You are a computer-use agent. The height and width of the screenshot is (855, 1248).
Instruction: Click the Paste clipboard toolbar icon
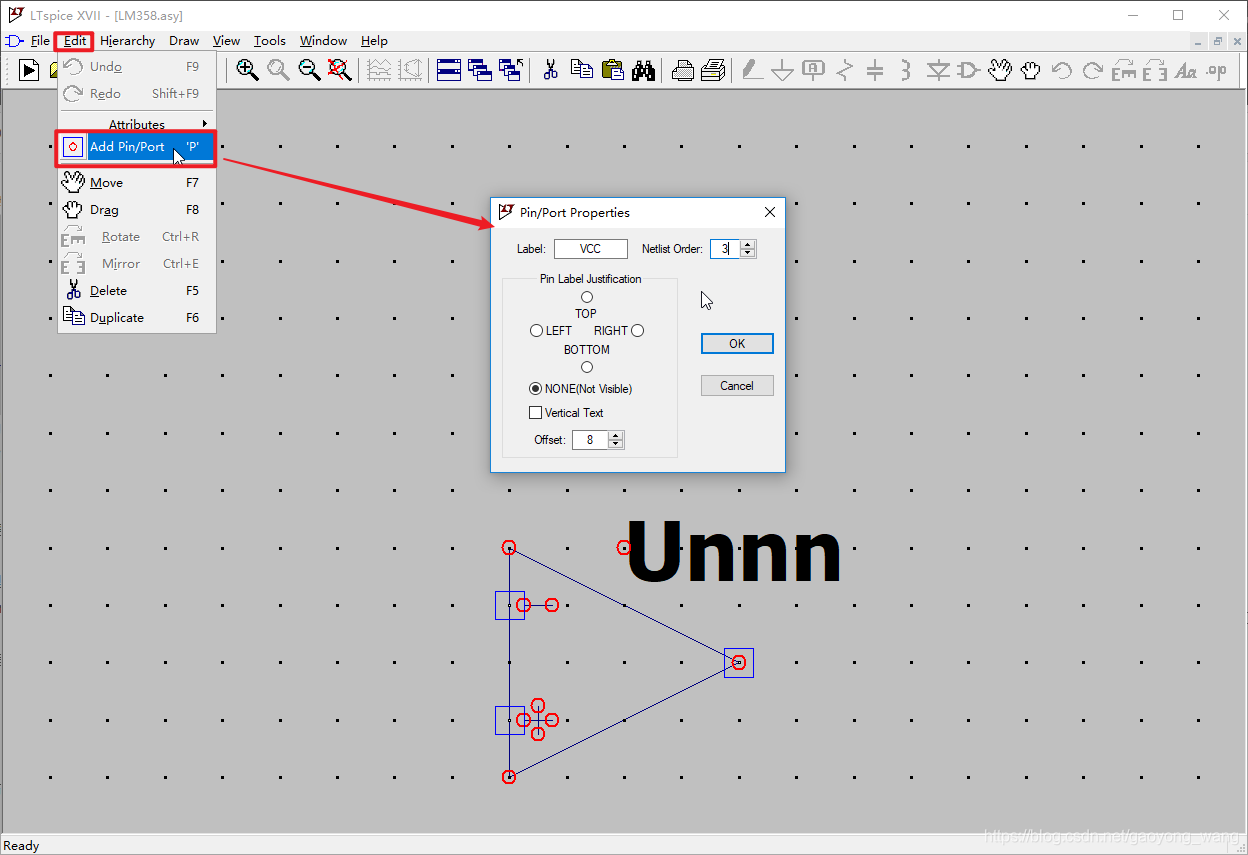[x=612, y=70]
